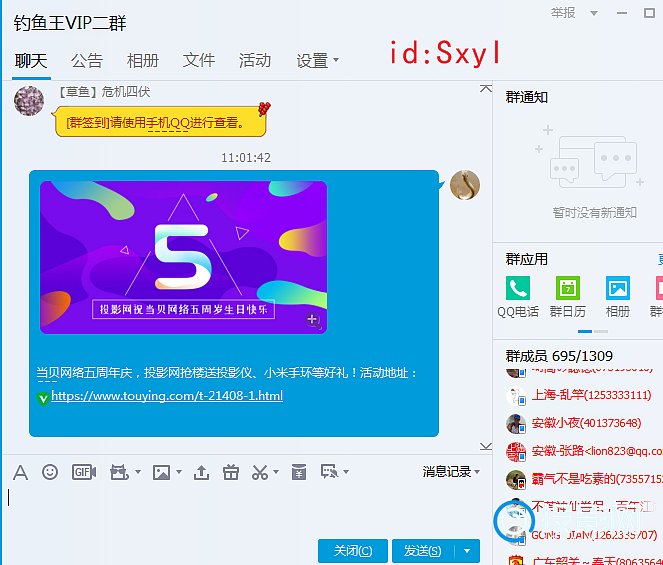Click the upload file icon
Viewport: 663px width, 565px height.
(x=201, y=472)
